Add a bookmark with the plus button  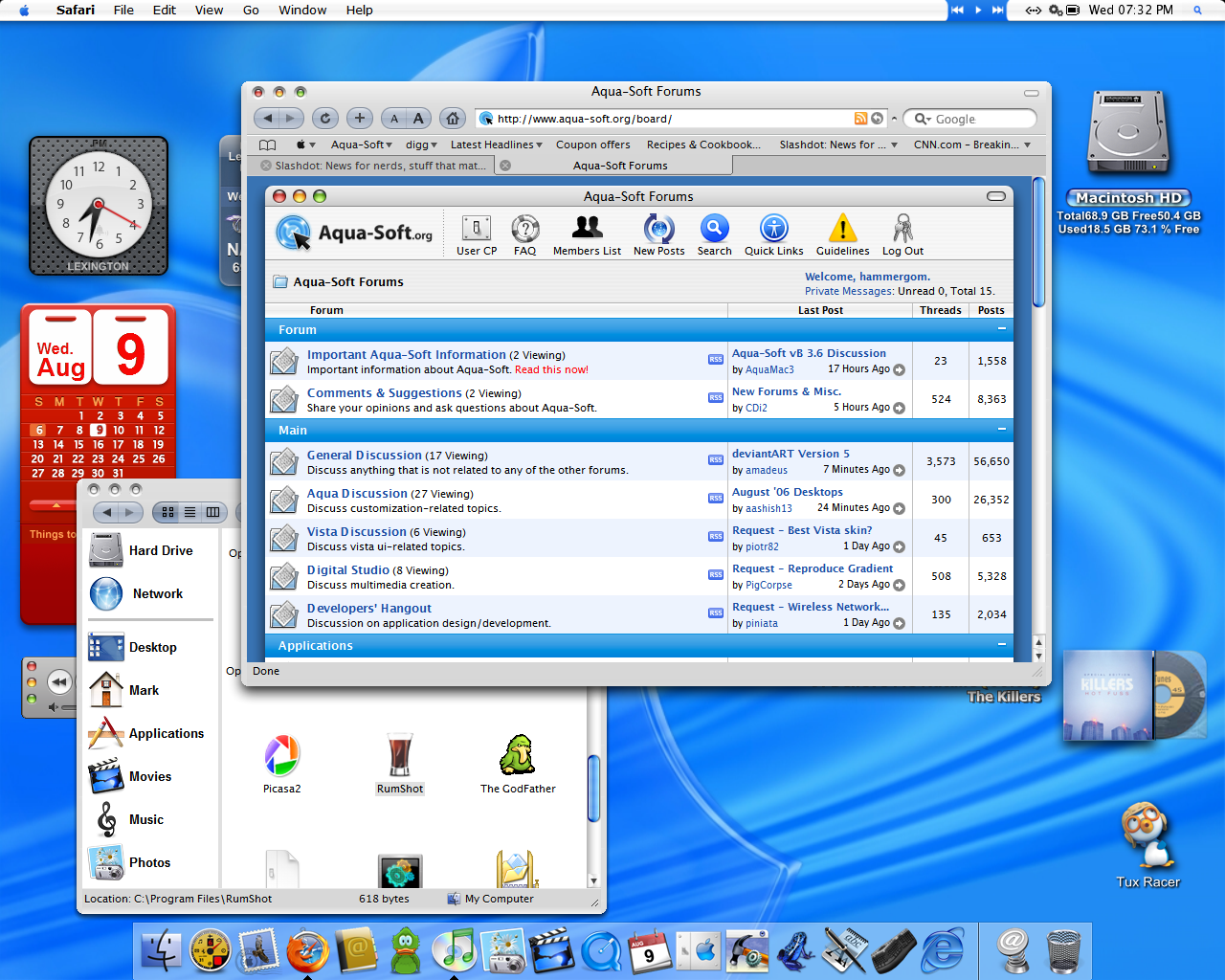[360, 118]
